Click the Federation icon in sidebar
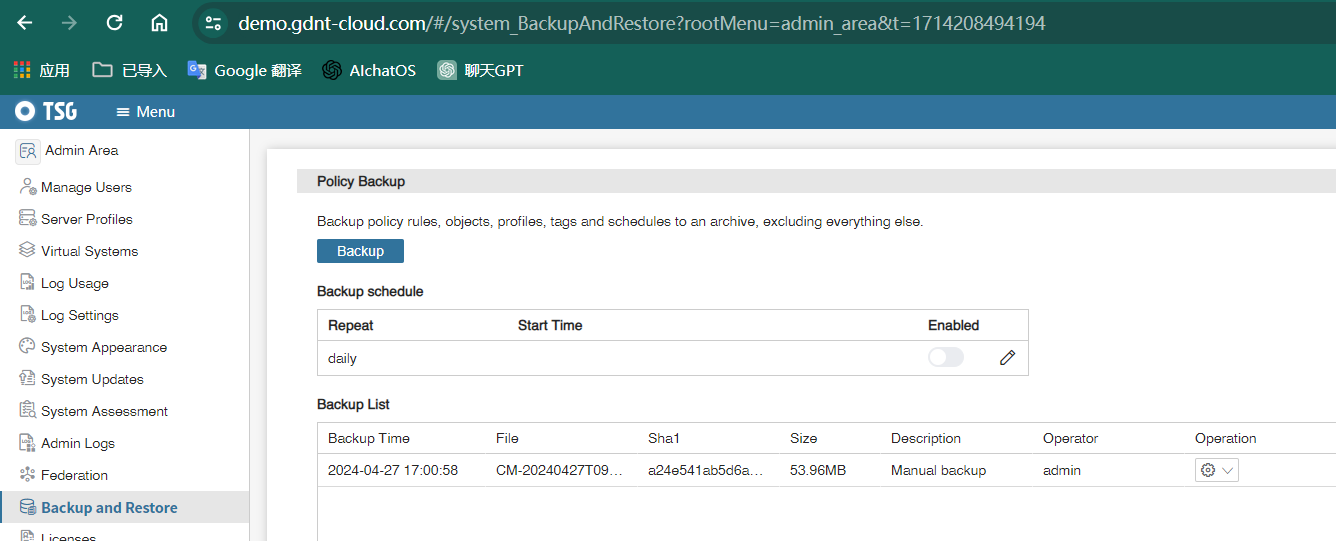The width and height of the screenshot is (1336, 541). click(x=27, y=475)
